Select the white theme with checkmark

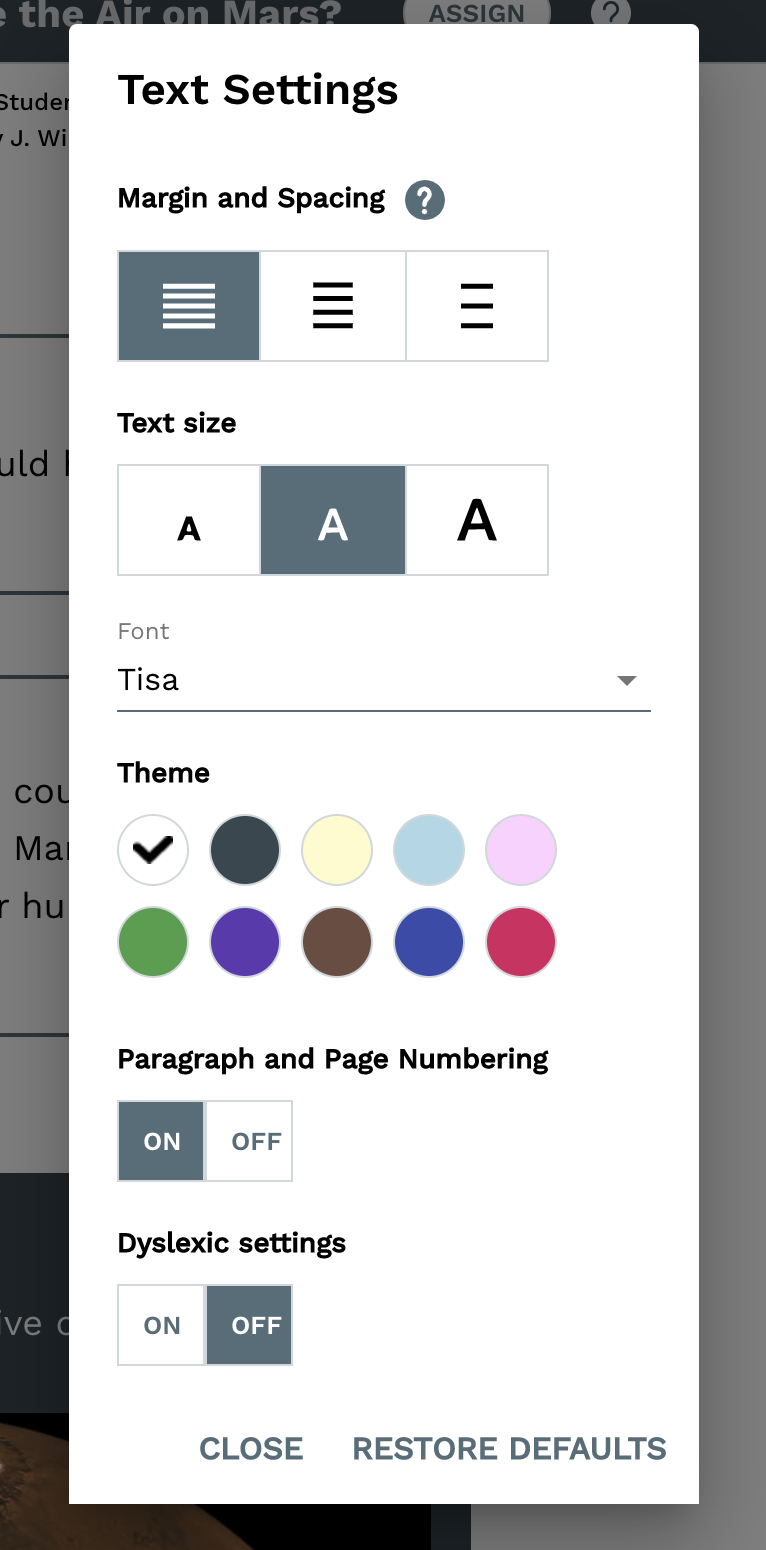153,850
